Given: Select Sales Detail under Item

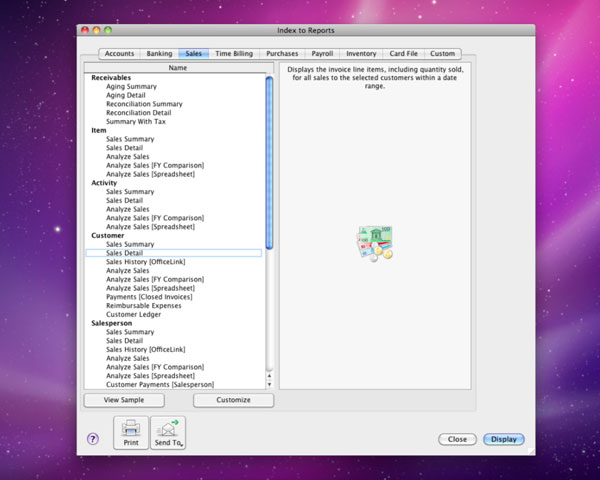Looking at the screenshot, I should pos(124,148).
